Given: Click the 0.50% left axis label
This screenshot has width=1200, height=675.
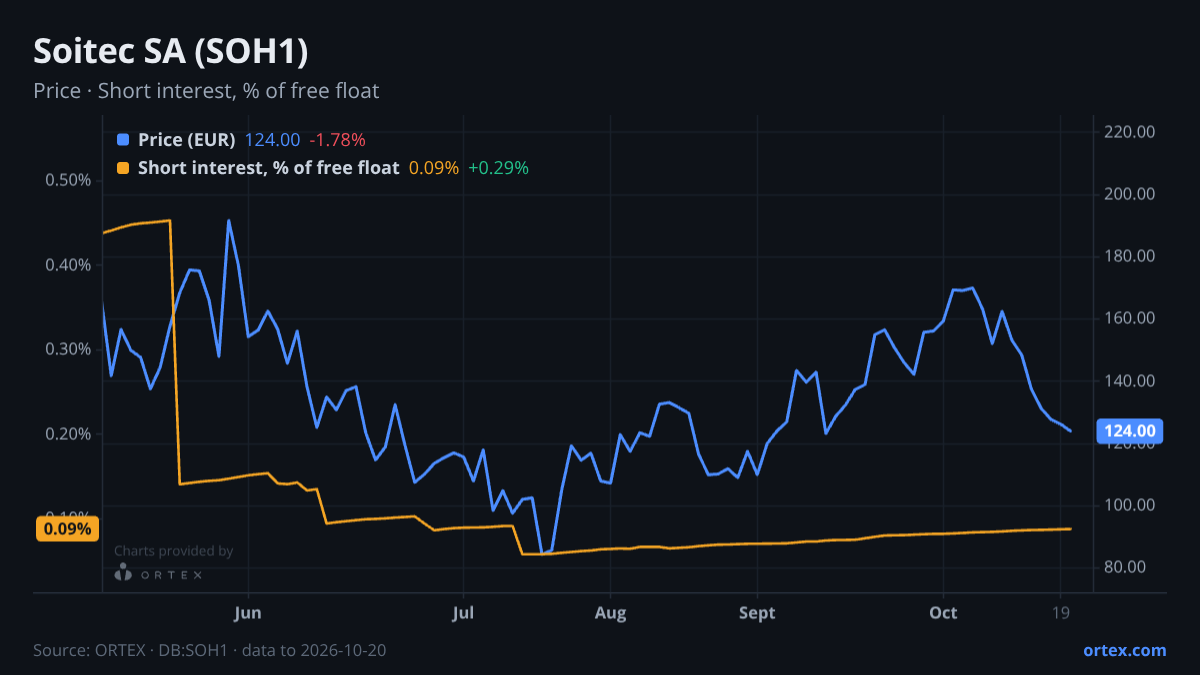Looking at the screenshot, I should tap(69, 180).
